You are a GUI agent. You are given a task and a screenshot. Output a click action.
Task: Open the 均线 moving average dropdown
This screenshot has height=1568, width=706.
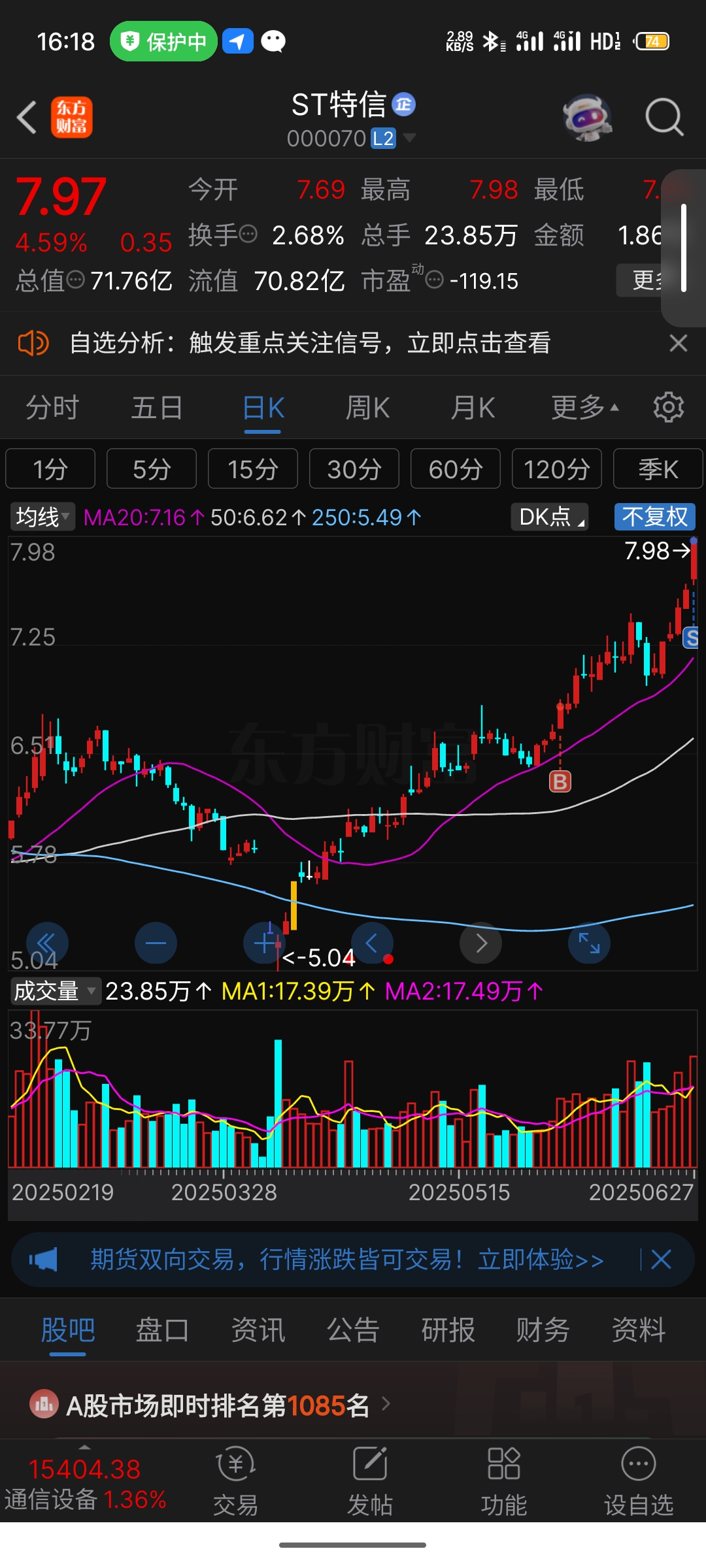point(42,517)
